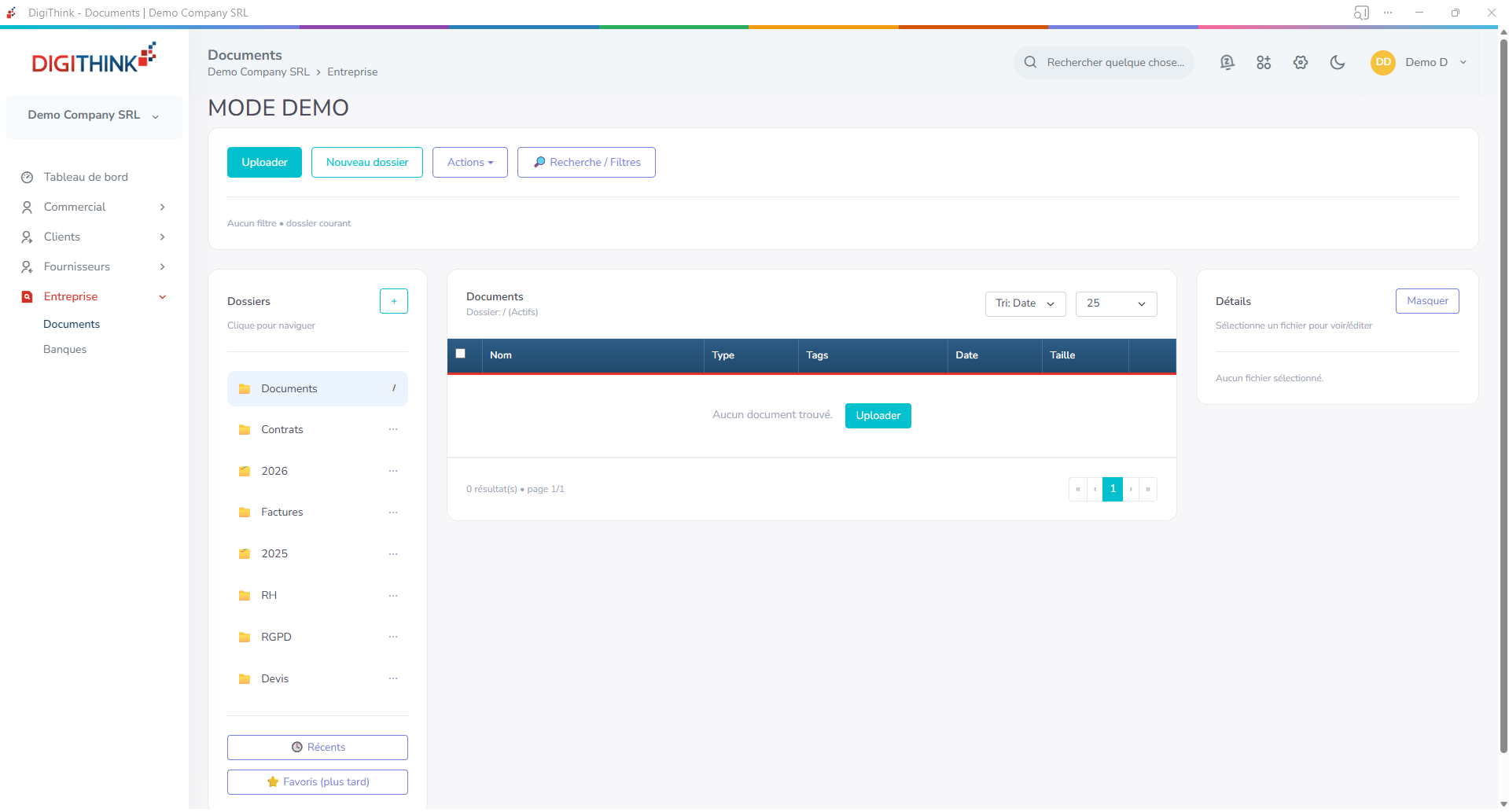Click the DigiThink logo

(94, 60)
